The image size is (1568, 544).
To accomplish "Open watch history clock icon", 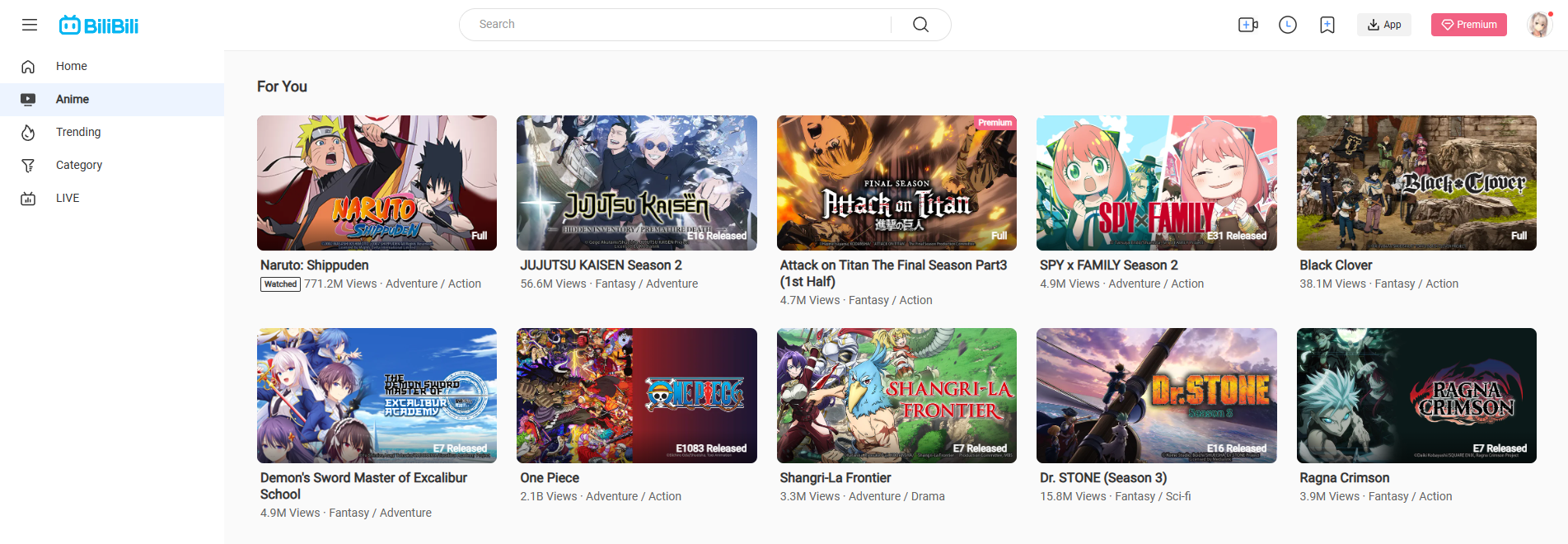I will point(1287,25).
